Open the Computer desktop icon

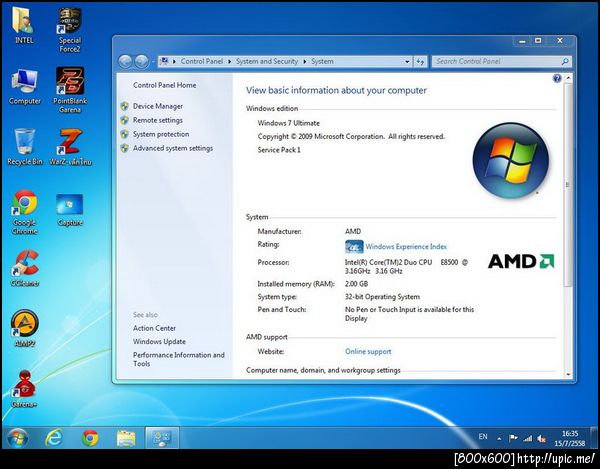pos(24,86)
